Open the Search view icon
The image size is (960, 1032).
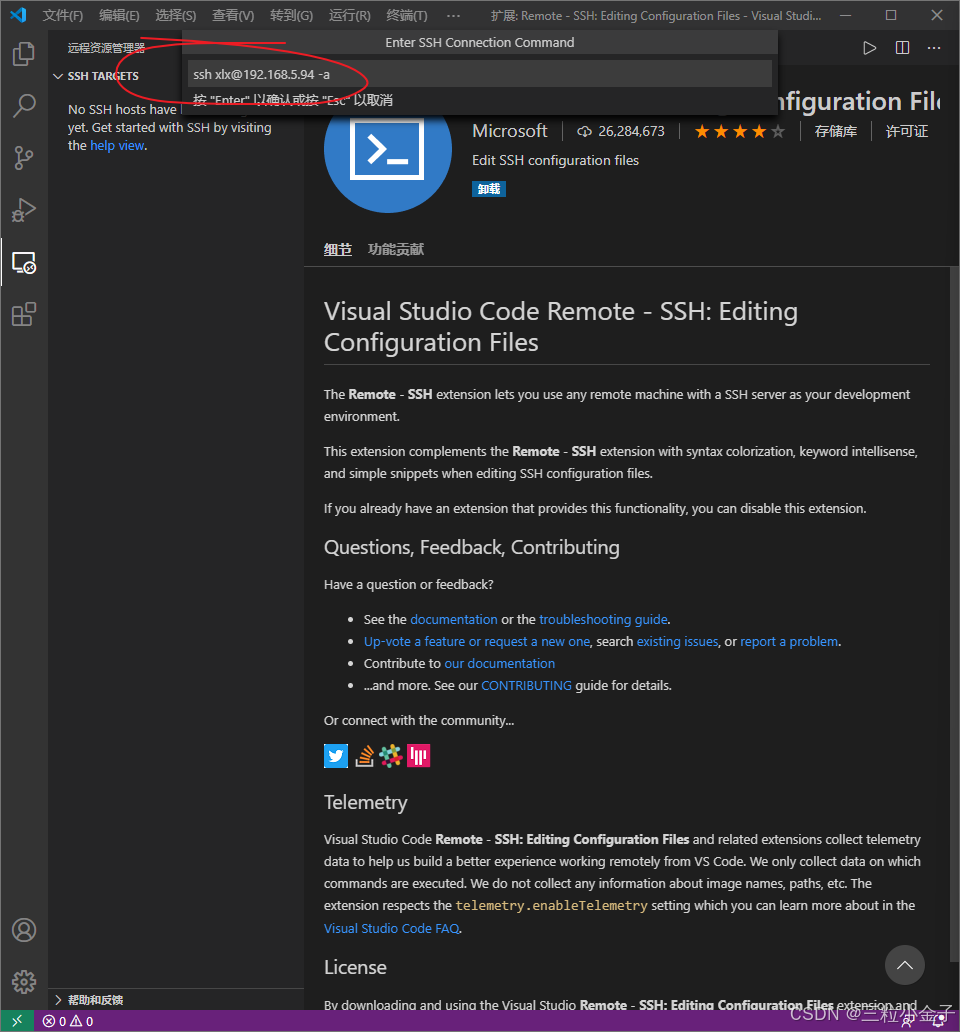click(24, 105)
